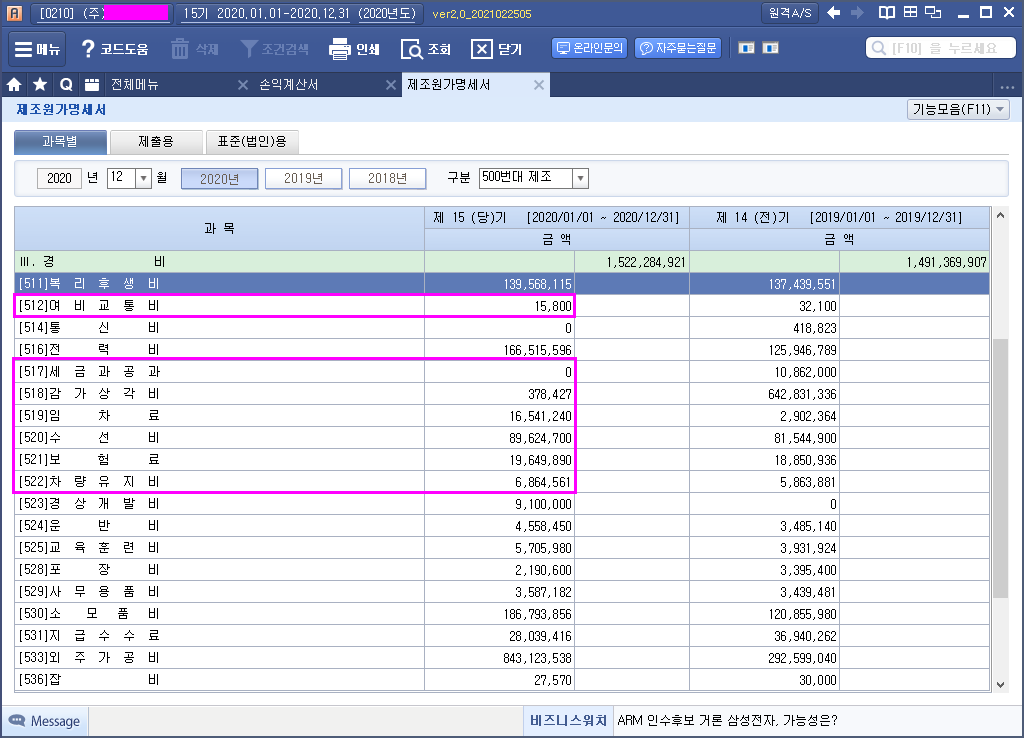Print with the 인쇄 printer icon

coord(354,49)
